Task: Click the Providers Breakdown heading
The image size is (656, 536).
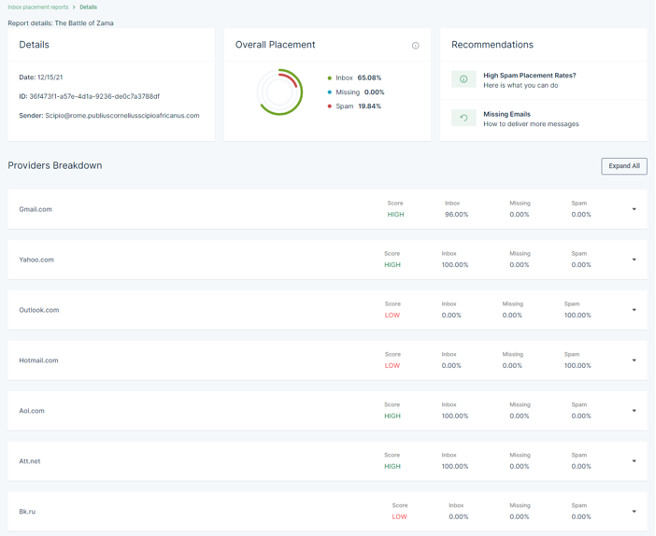Action: (x=55, y=166)
